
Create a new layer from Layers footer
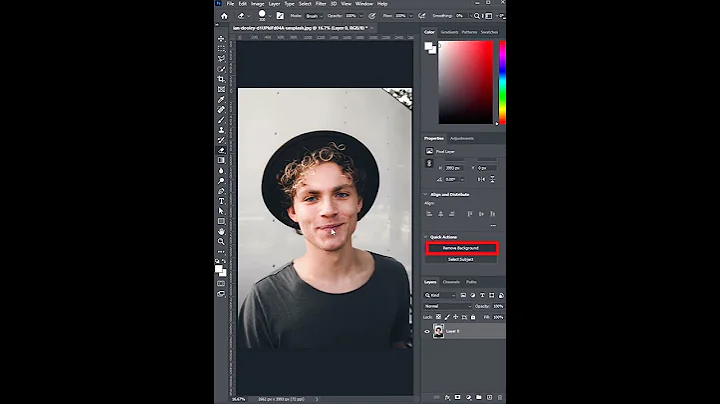tap(489, 398)
